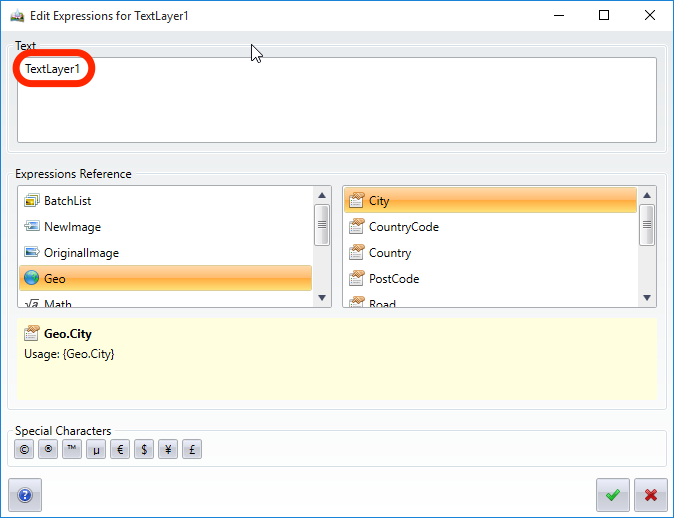Confirm changes with the green checkmark button

[612, 494]
